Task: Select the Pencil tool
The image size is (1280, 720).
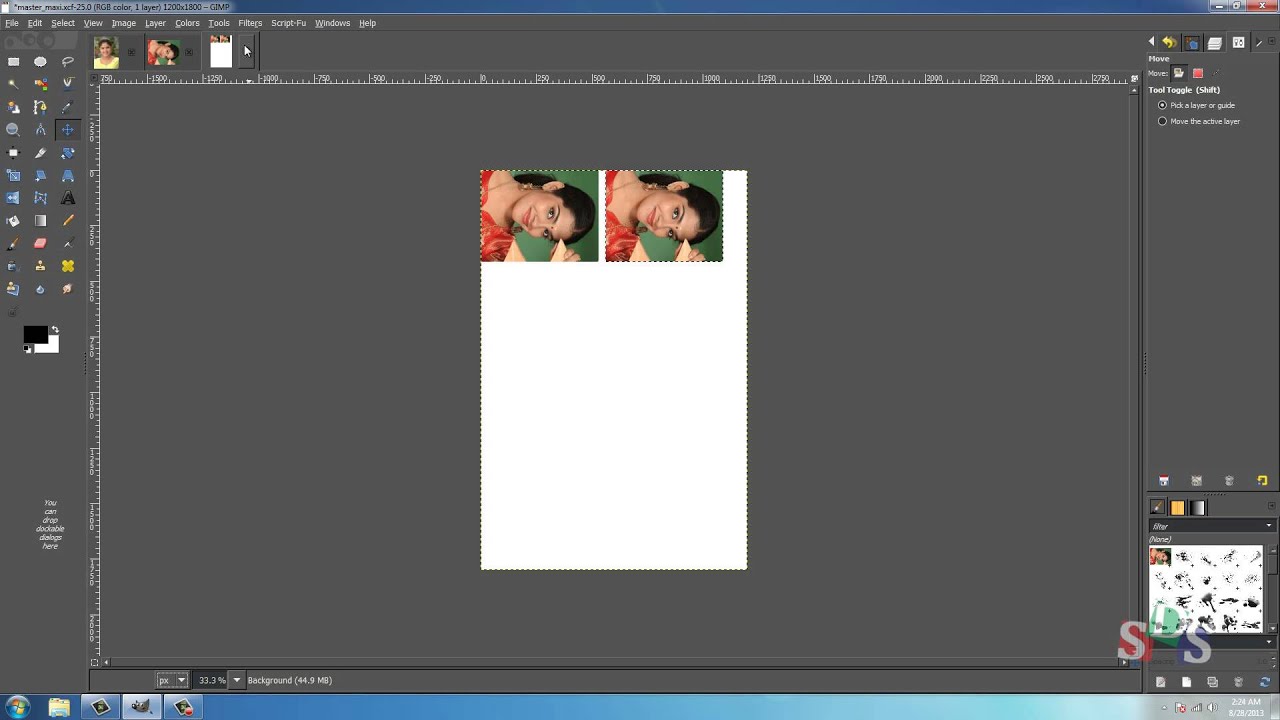Action: pos(68,221)
